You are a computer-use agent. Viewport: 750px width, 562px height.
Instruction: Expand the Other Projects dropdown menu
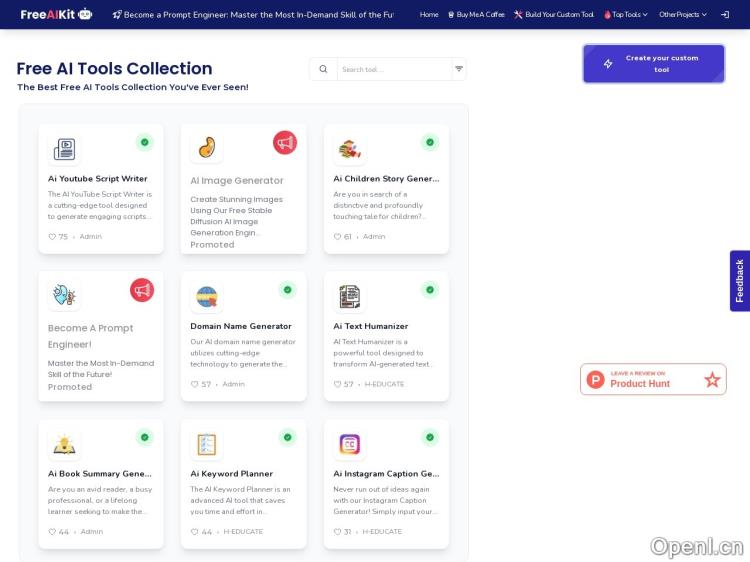[x=682, y=15]
